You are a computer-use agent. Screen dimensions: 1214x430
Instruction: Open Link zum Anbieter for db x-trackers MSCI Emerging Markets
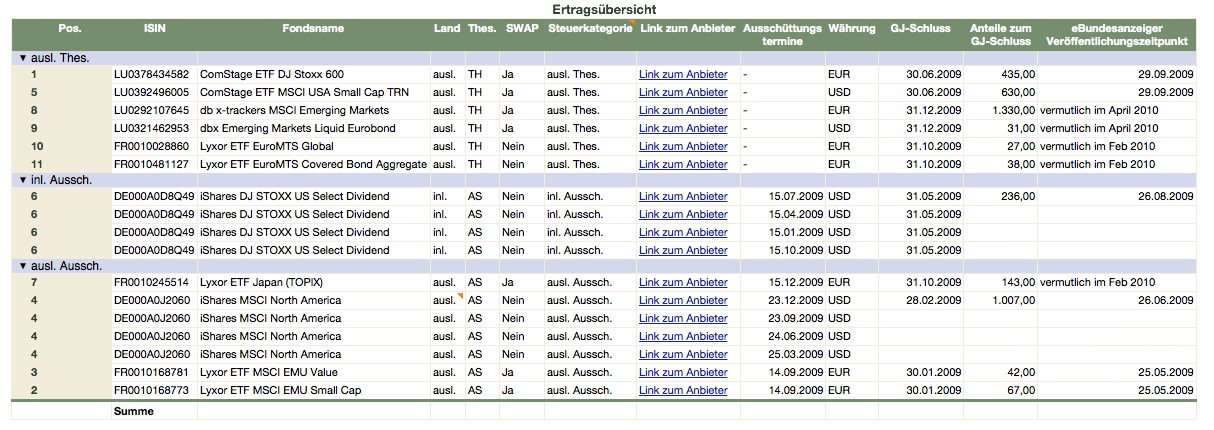[683, 110]
